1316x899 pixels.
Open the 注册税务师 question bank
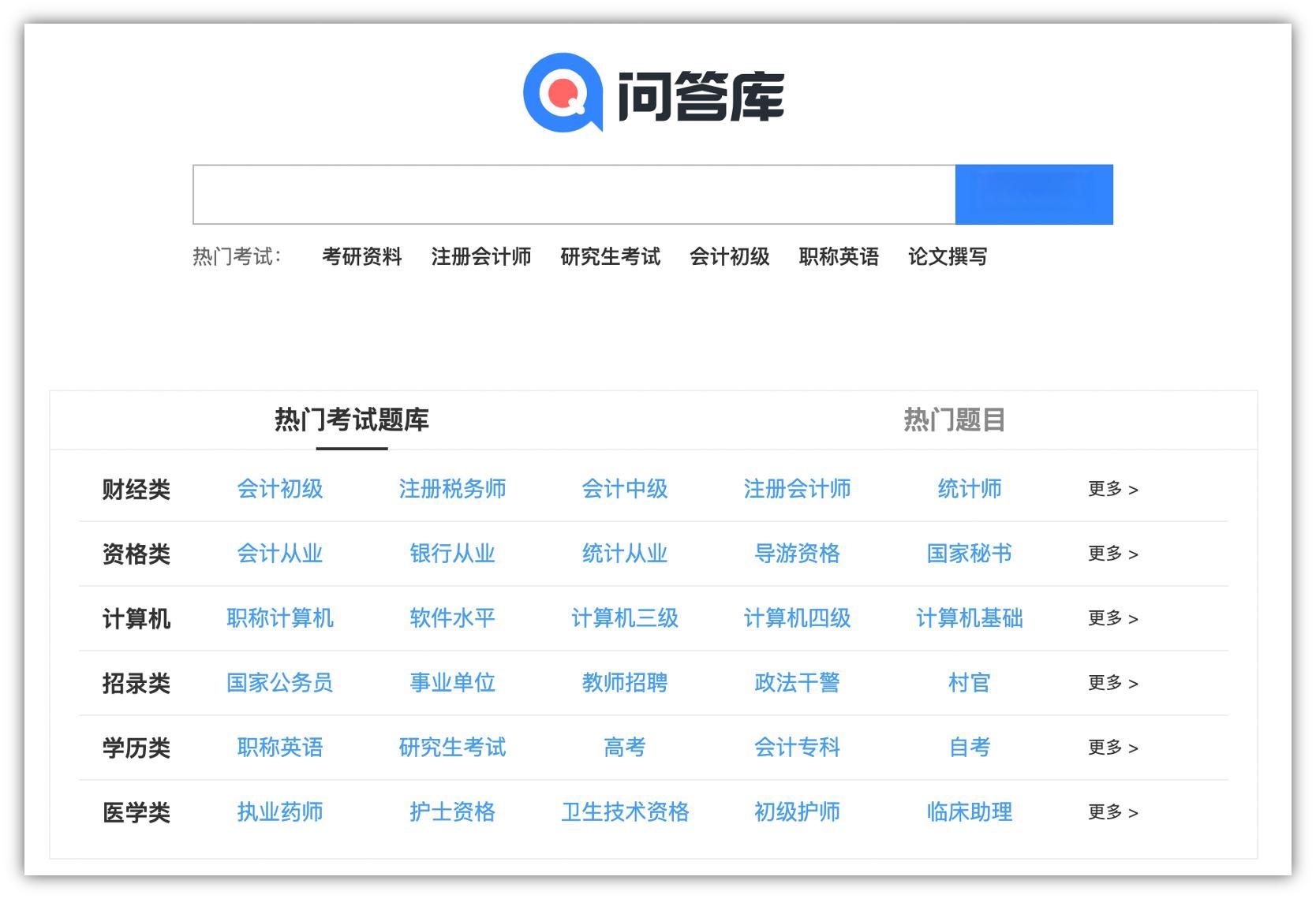click(x=452, y=489)
